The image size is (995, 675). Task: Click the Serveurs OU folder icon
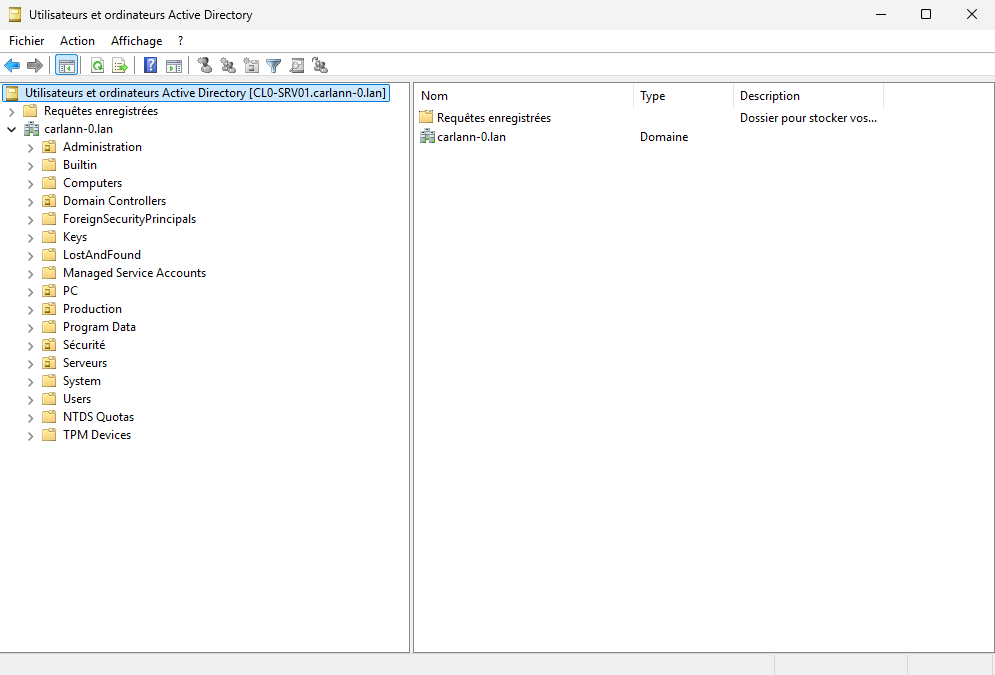pos(49,362)
